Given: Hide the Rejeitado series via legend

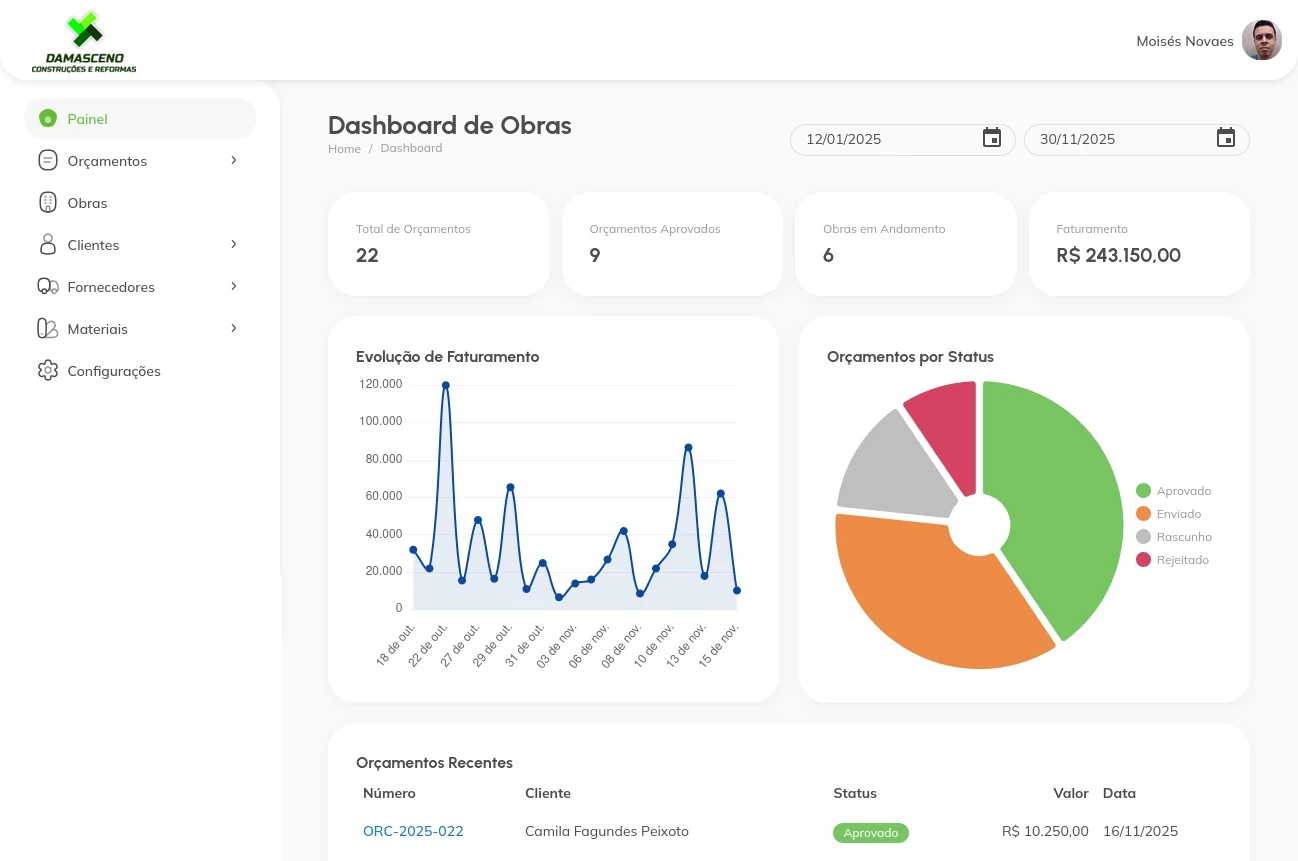Looking at the screenshot, I should (1172, 560).
